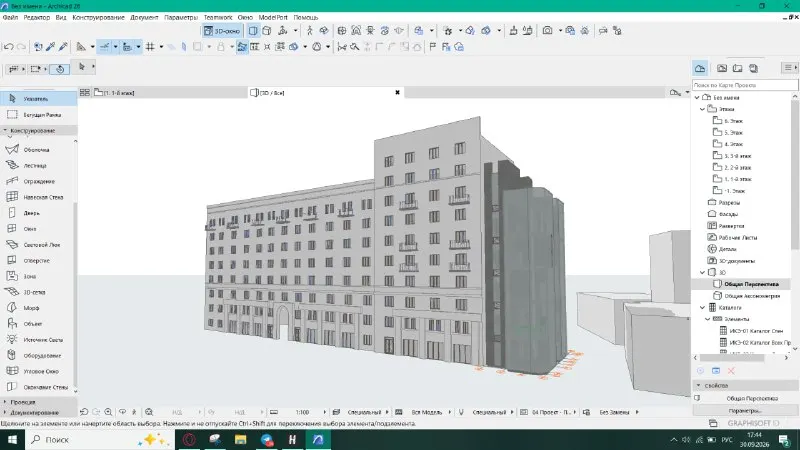Select the syringe inject parameters icon
800x450 pixels.
pos(63,47)
